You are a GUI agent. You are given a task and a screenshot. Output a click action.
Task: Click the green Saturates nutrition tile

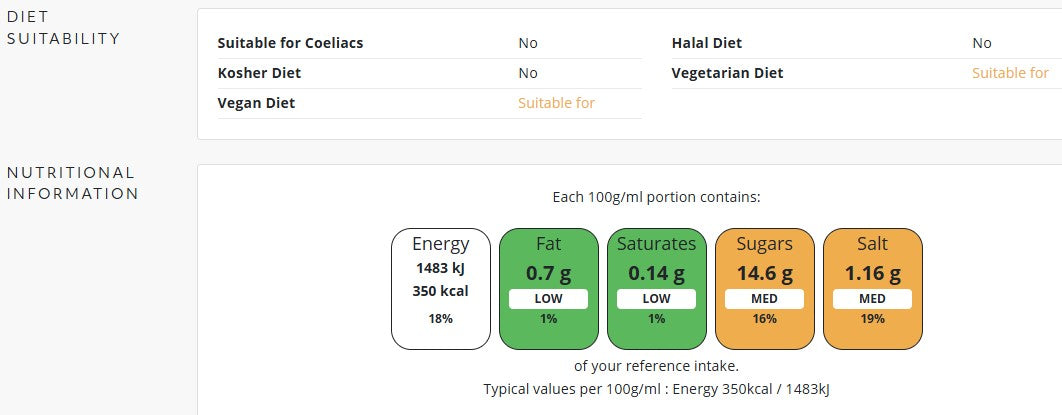(x=656, y=289)
